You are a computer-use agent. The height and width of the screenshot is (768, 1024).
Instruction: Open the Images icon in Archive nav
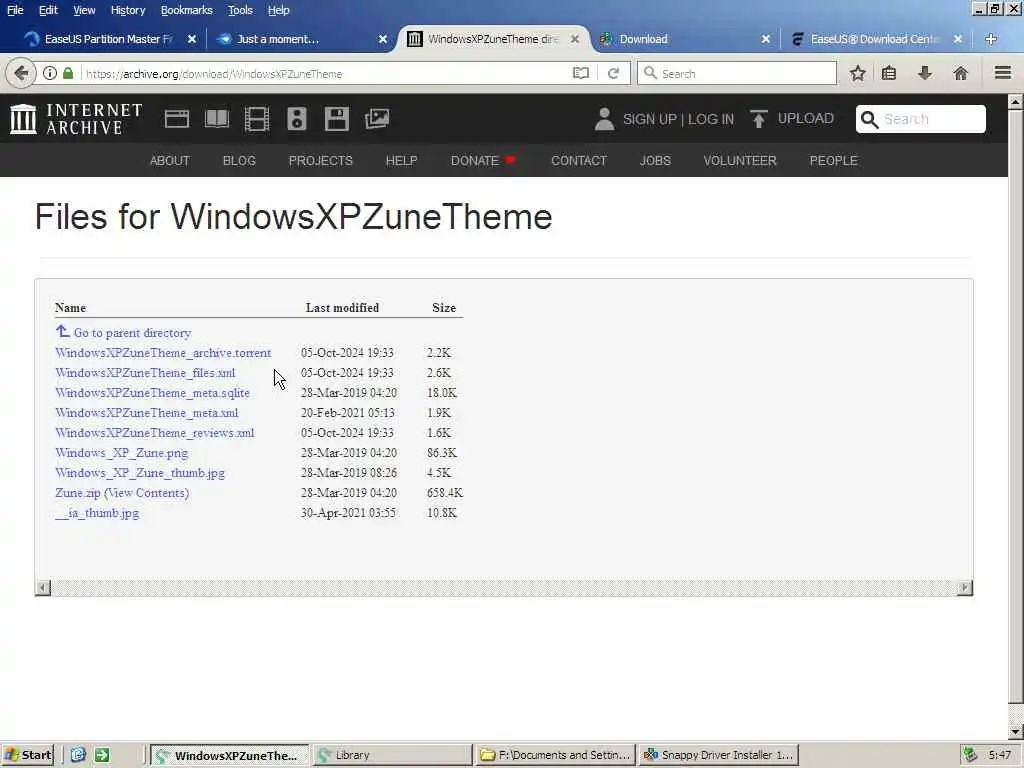point(377,119)
